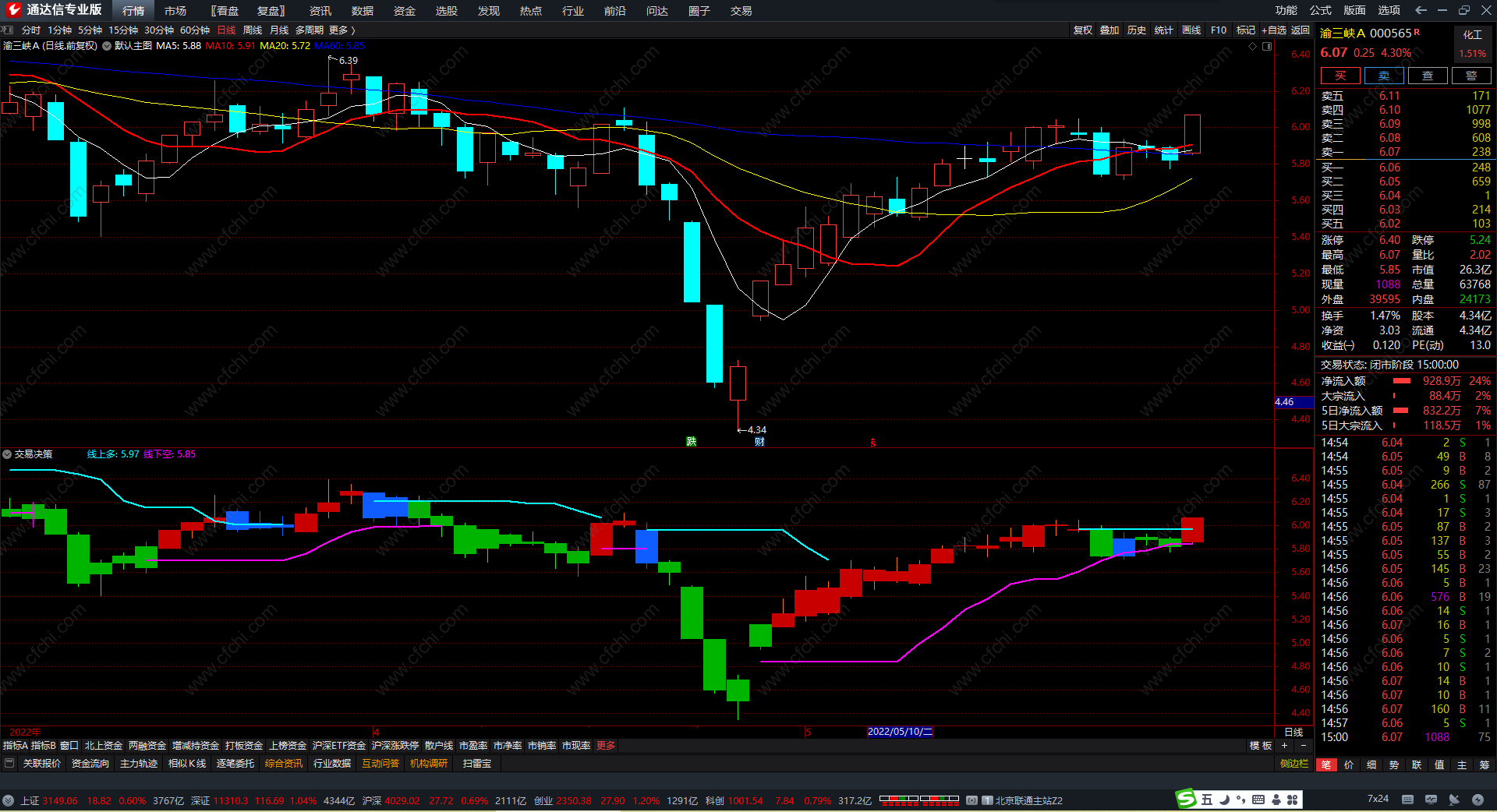1497x812 pixels.
Task: Click the back arrow in the title bar
Action: [x=1421, y=10]
